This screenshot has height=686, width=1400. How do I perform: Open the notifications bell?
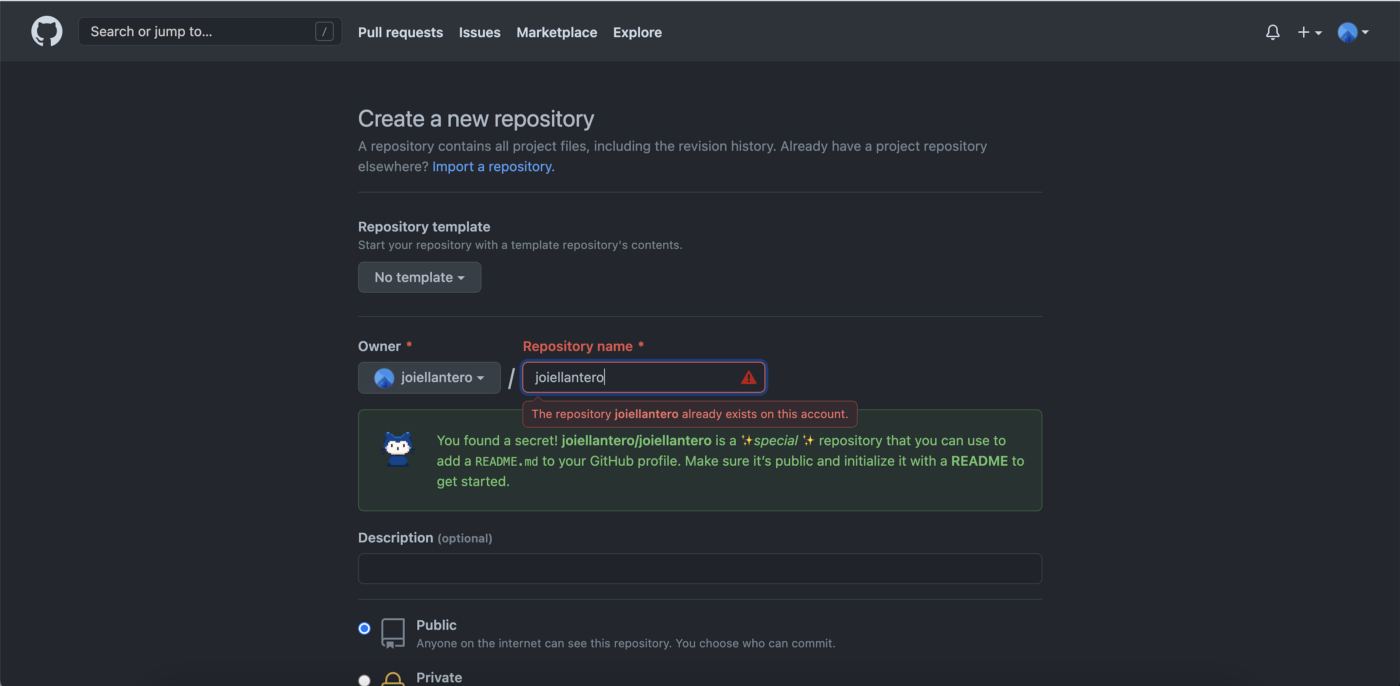[x=1272, y=31]
